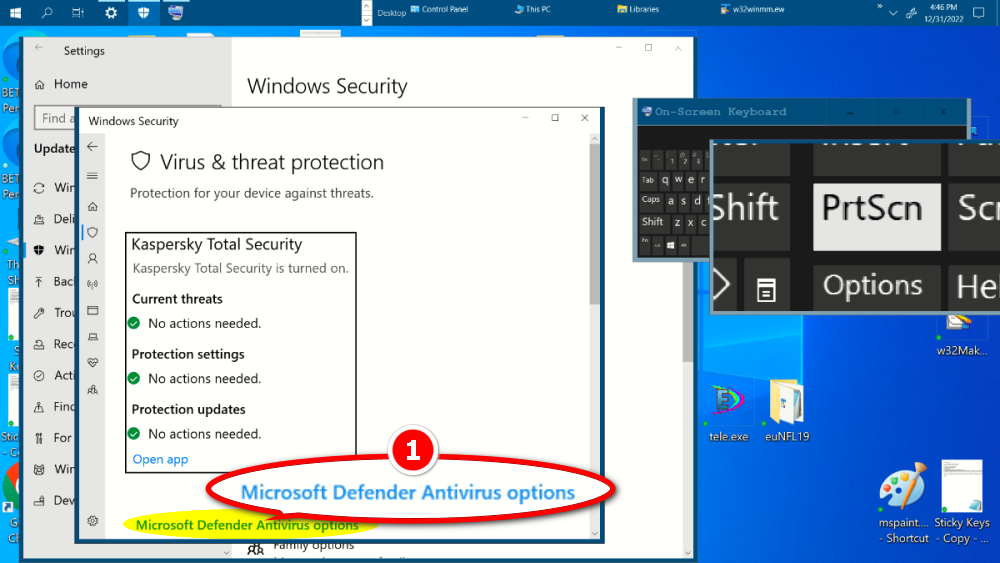The image size is (1000, 563).
Task: Select Backup arrow icon in Settings sidebar
Action: click(x=40, y=282)
